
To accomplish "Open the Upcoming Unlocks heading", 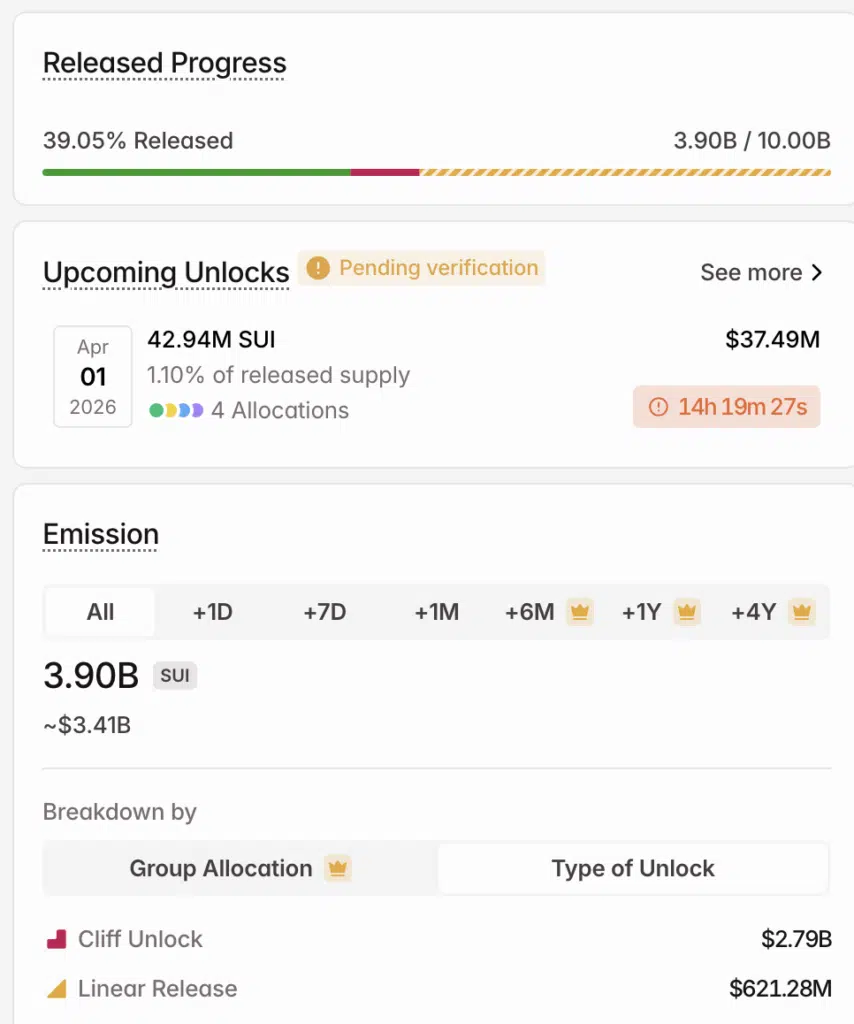I will pos(166,273).
